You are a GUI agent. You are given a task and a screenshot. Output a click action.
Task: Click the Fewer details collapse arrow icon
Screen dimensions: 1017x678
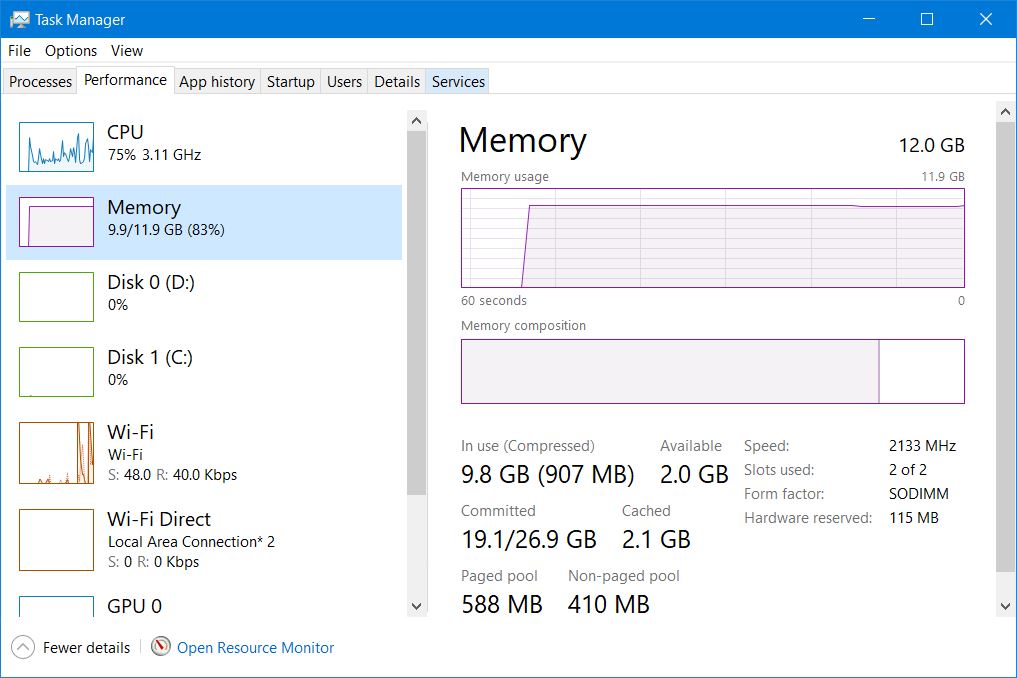click(23, 647)
